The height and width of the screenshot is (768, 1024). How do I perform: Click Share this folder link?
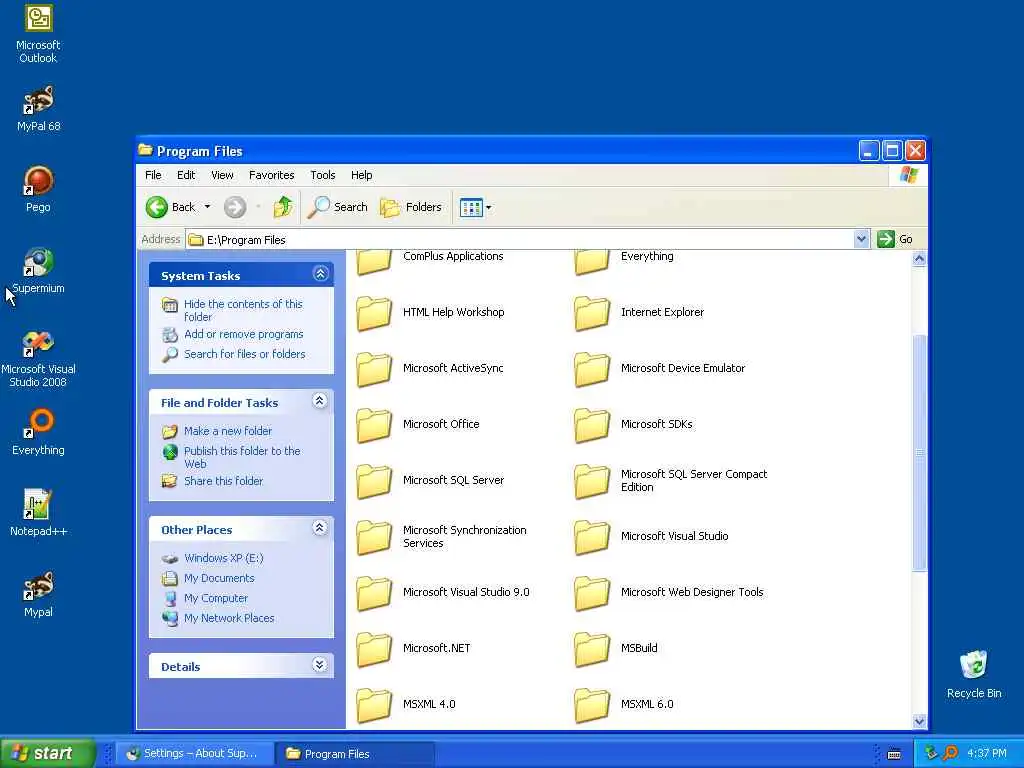click(x=223, y=481)
